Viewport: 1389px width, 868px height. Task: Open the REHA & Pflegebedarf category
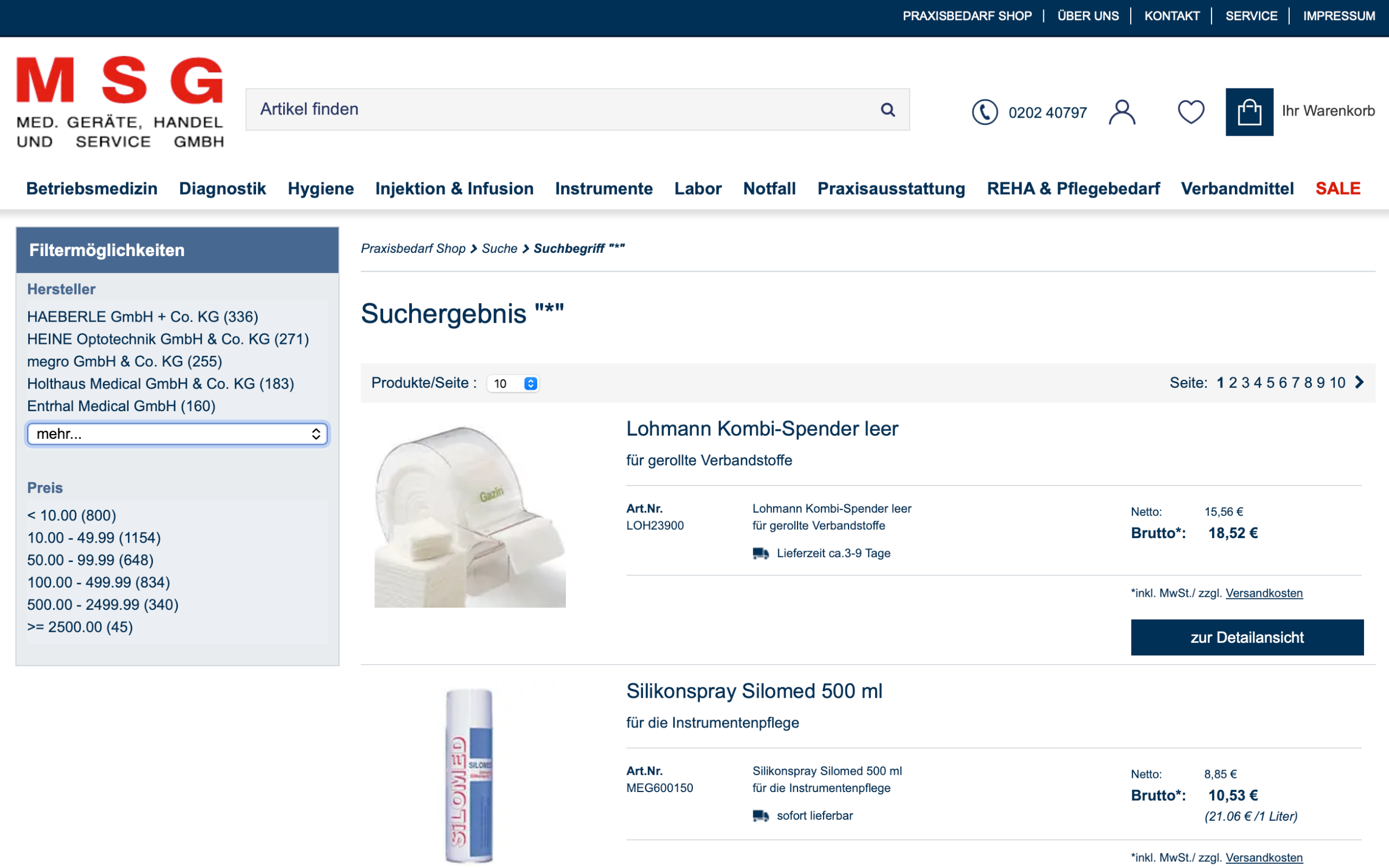[x=1073, y=189]
